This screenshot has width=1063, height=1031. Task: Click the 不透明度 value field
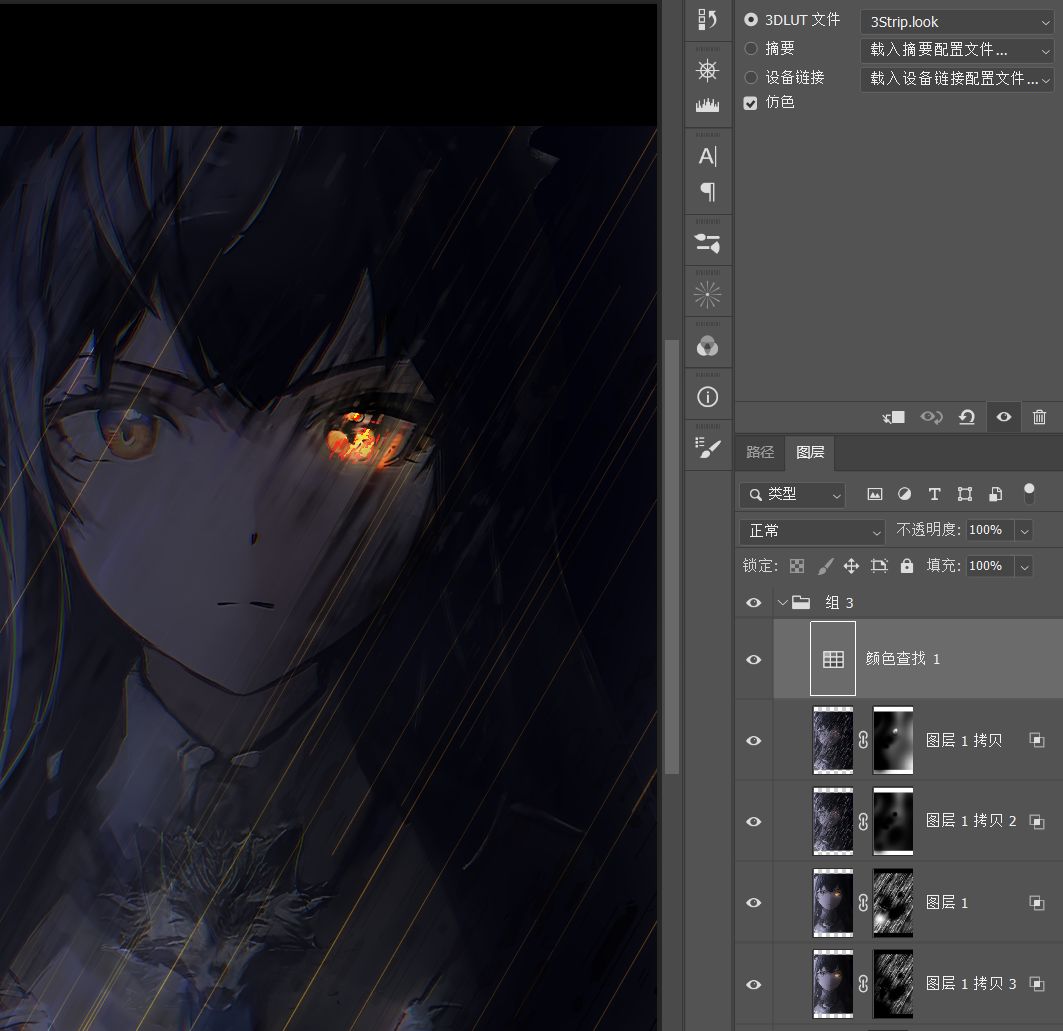(990, 530)
